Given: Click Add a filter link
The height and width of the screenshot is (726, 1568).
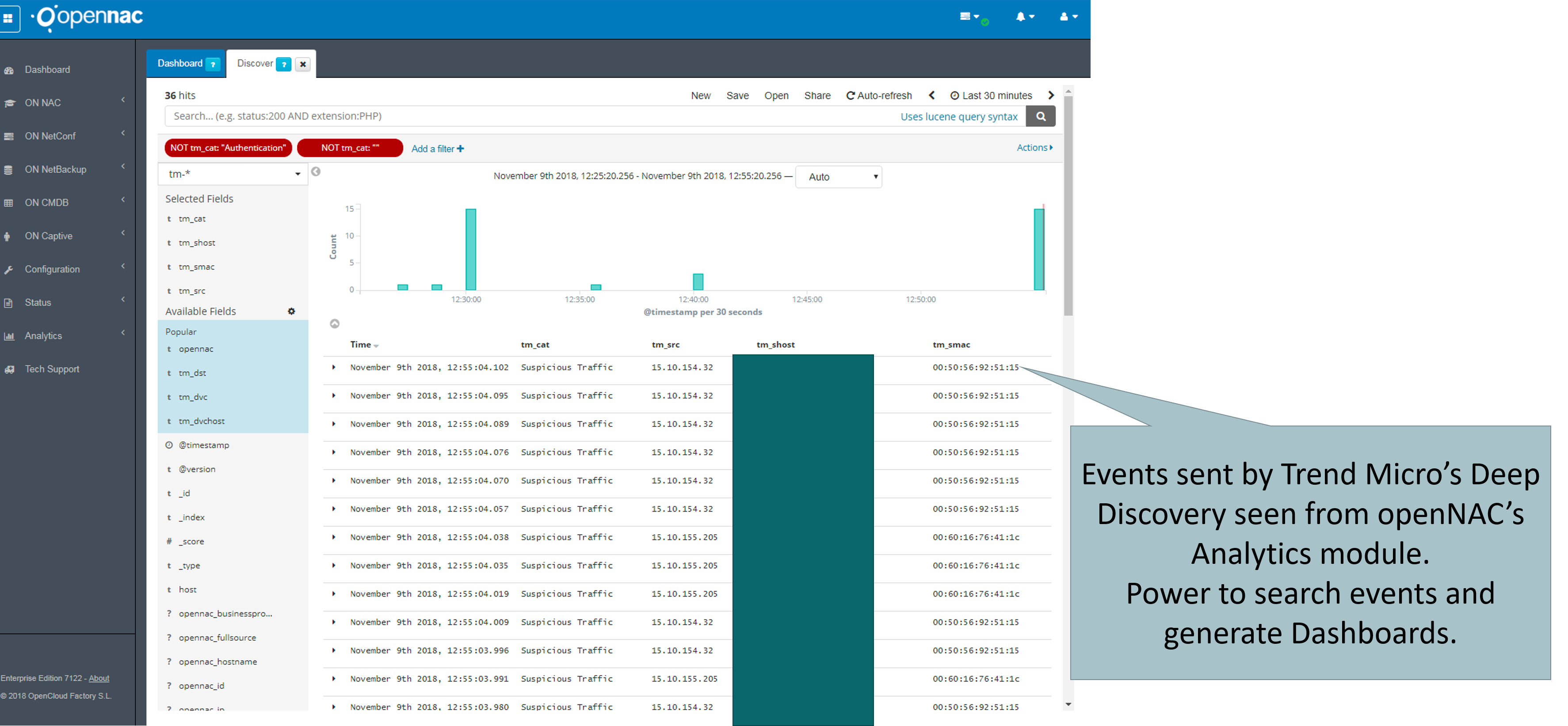Looking at the screenshot, I should pos(437,149).
